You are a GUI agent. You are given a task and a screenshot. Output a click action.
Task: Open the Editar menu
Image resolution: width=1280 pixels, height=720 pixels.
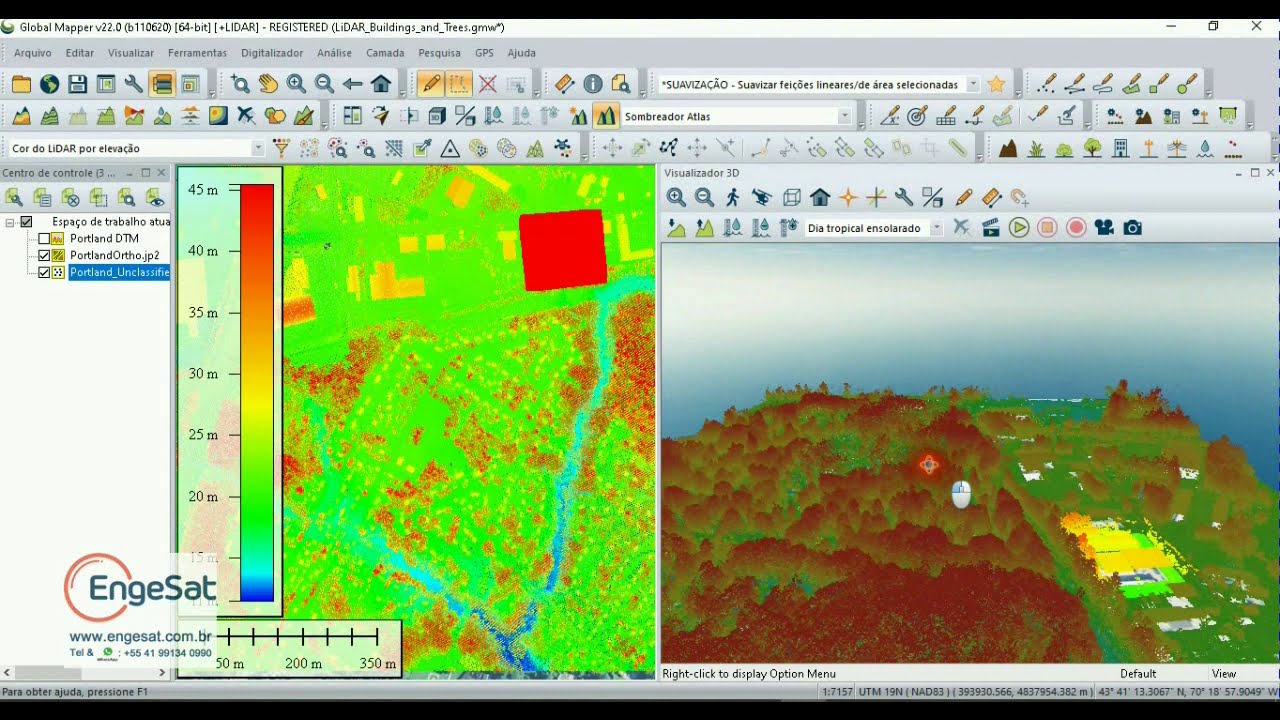click(80, 53)
